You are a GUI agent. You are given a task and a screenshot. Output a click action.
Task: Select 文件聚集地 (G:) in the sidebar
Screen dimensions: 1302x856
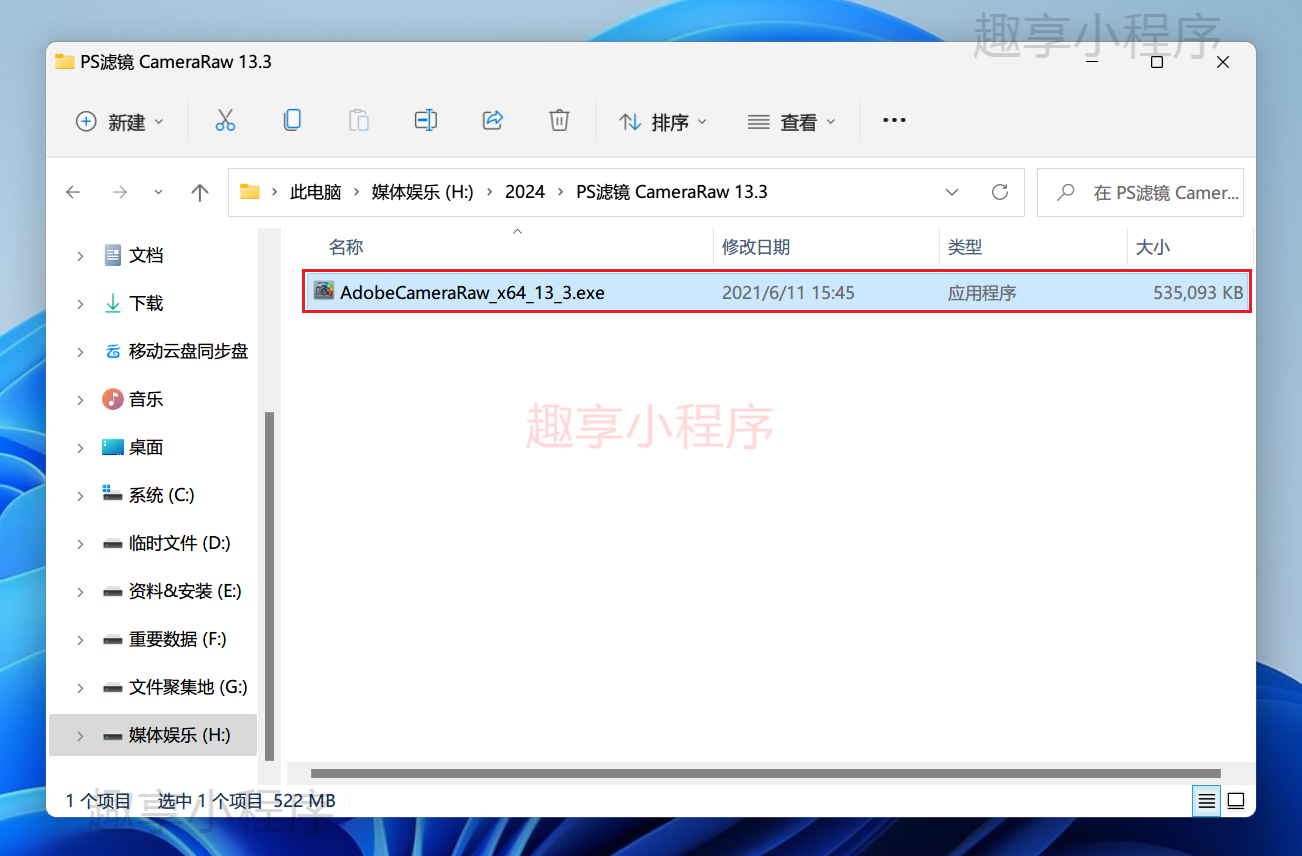click(x=188, y=687)
